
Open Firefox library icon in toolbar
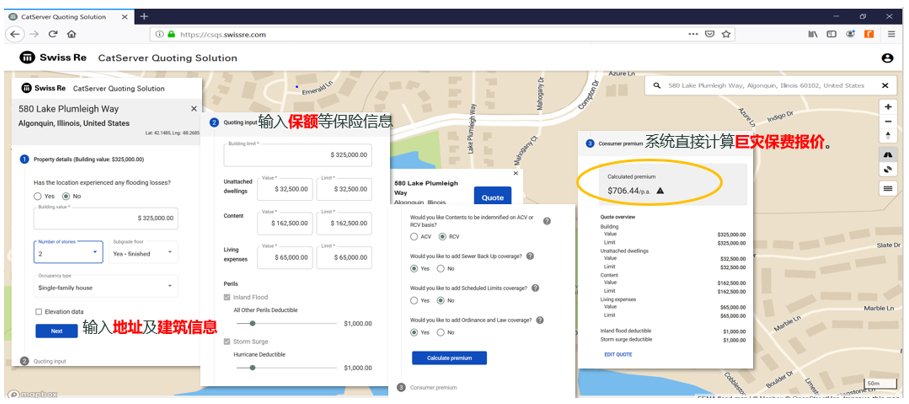tap(813, 34)
